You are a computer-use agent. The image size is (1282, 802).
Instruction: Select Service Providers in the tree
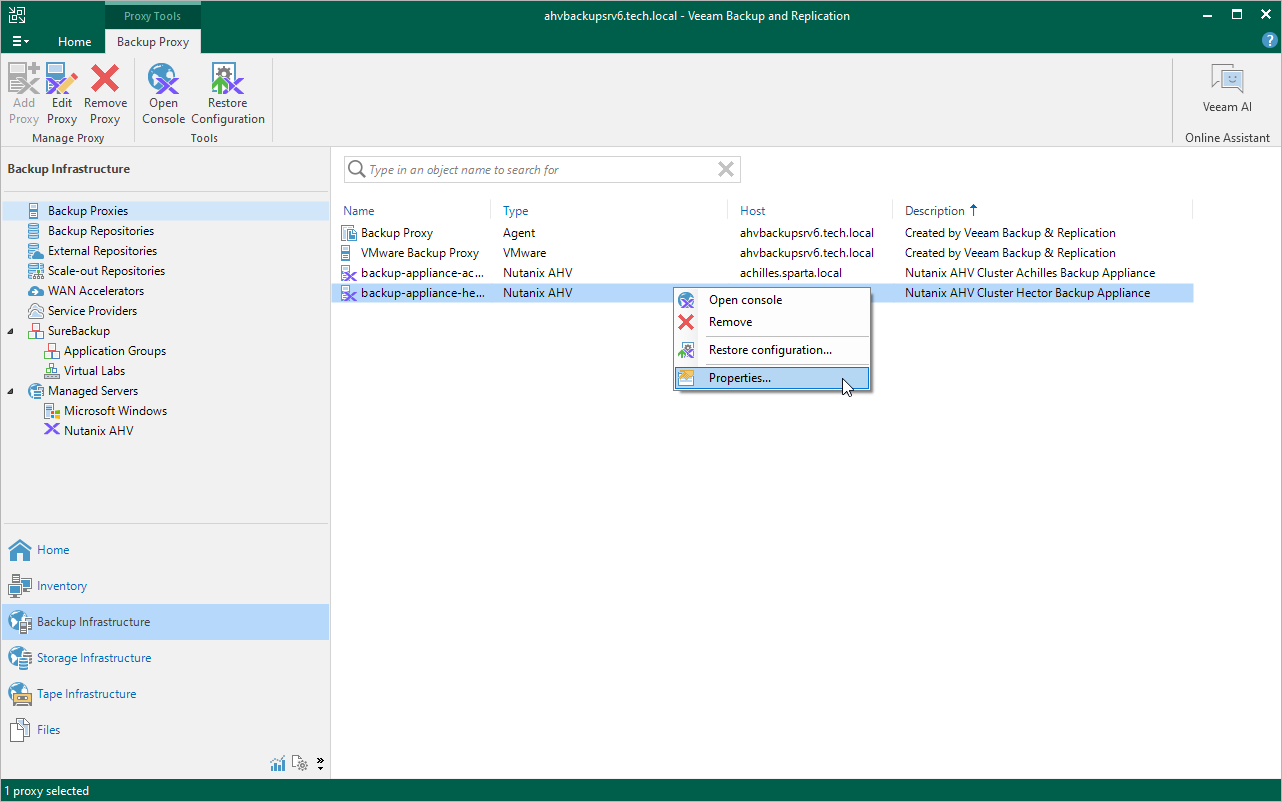pyautogui.click(x=93, y=311)
